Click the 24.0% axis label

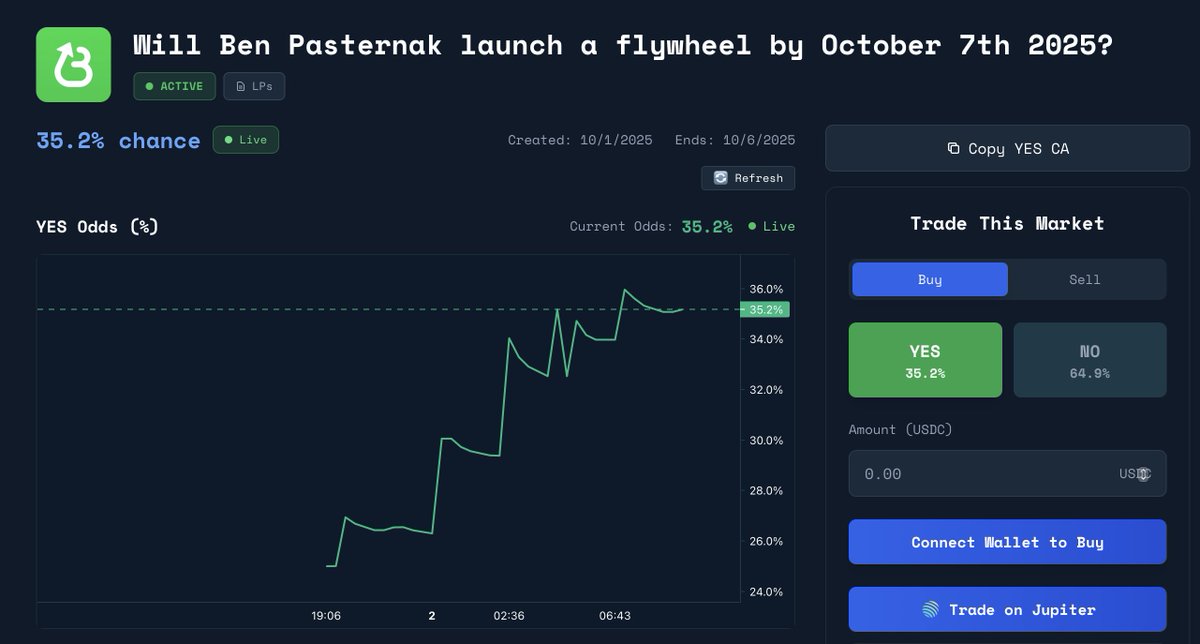766,592
